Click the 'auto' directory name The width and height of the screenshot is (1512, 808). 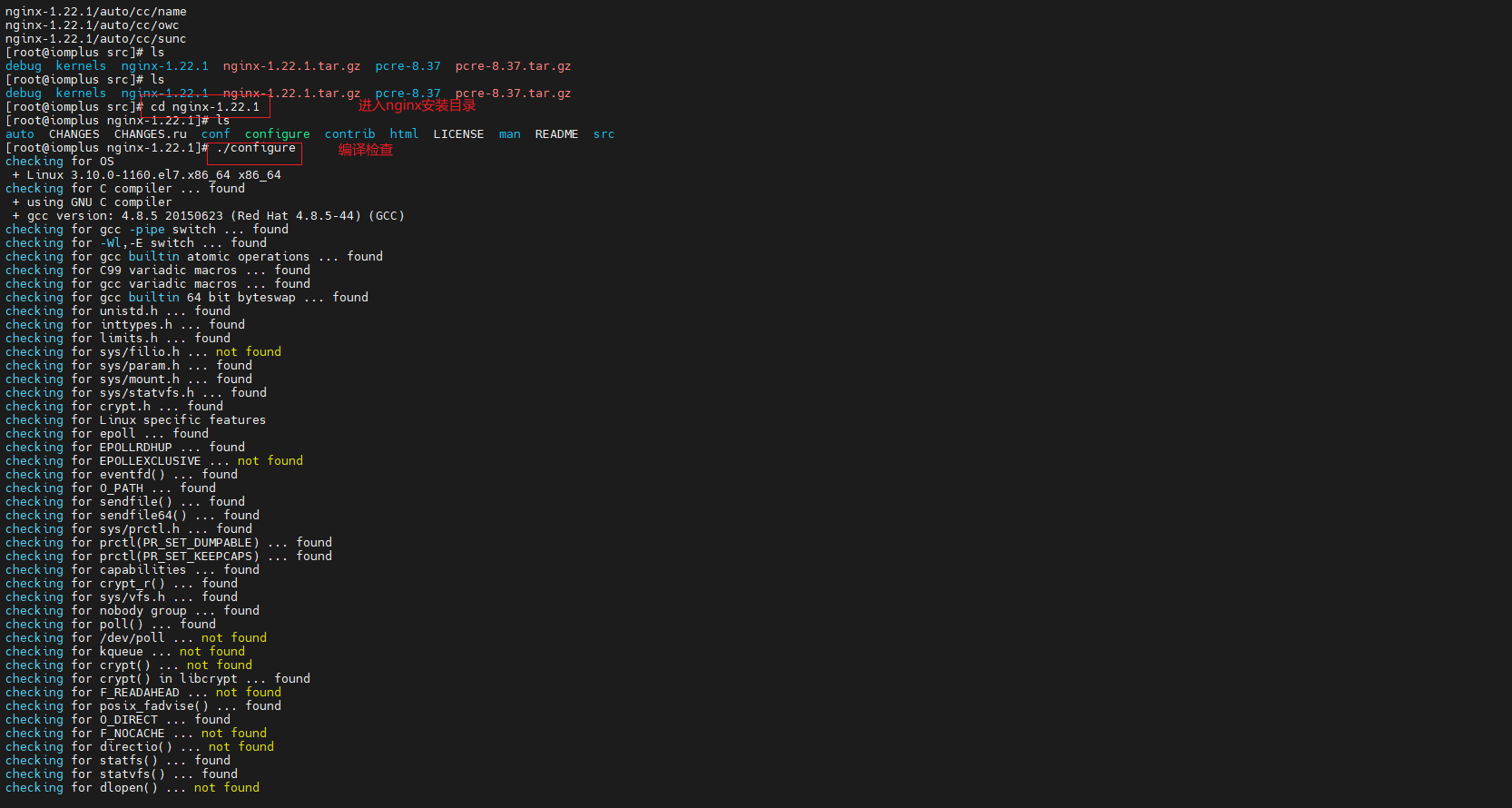(x=20, y=134)
